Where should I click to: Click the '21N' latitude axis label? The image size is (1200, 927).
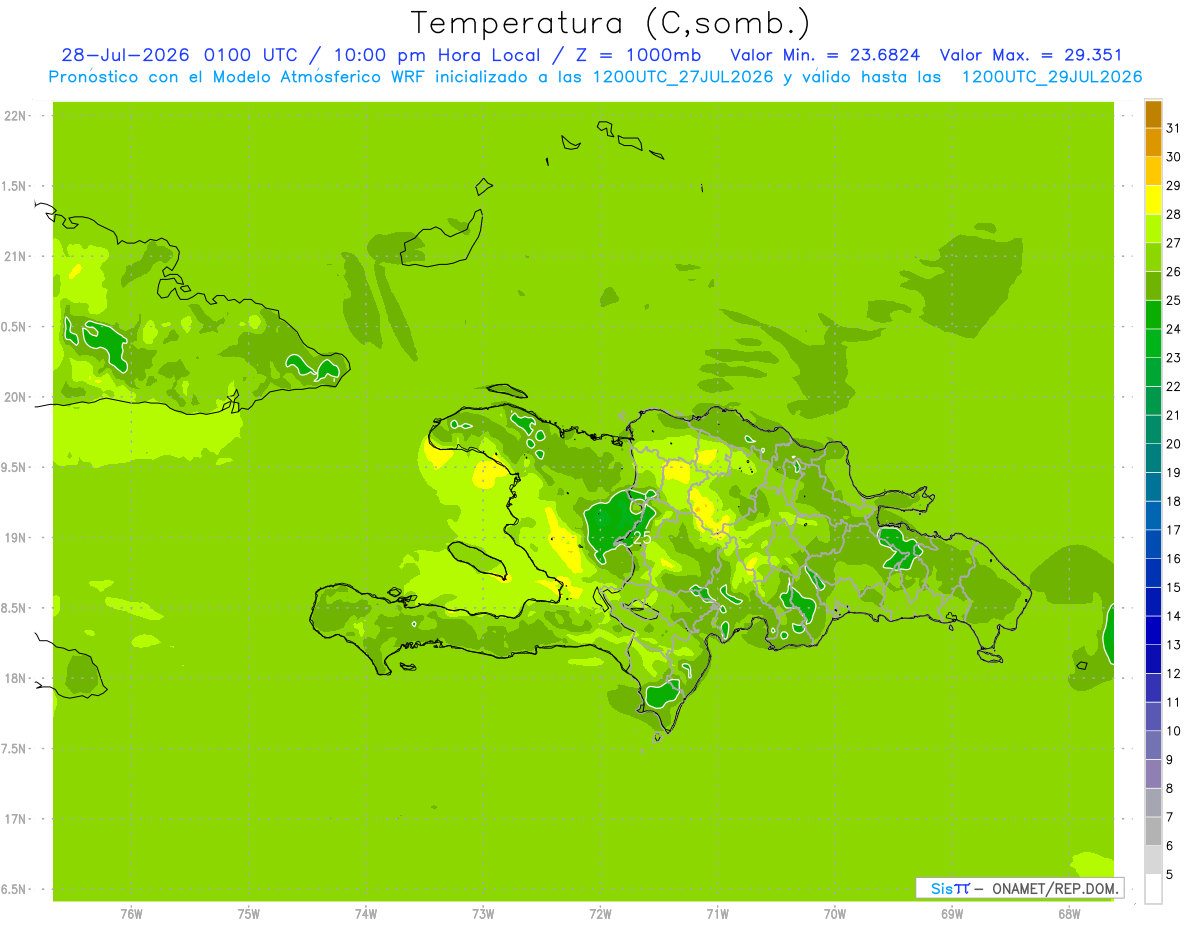tap(16, 256)
